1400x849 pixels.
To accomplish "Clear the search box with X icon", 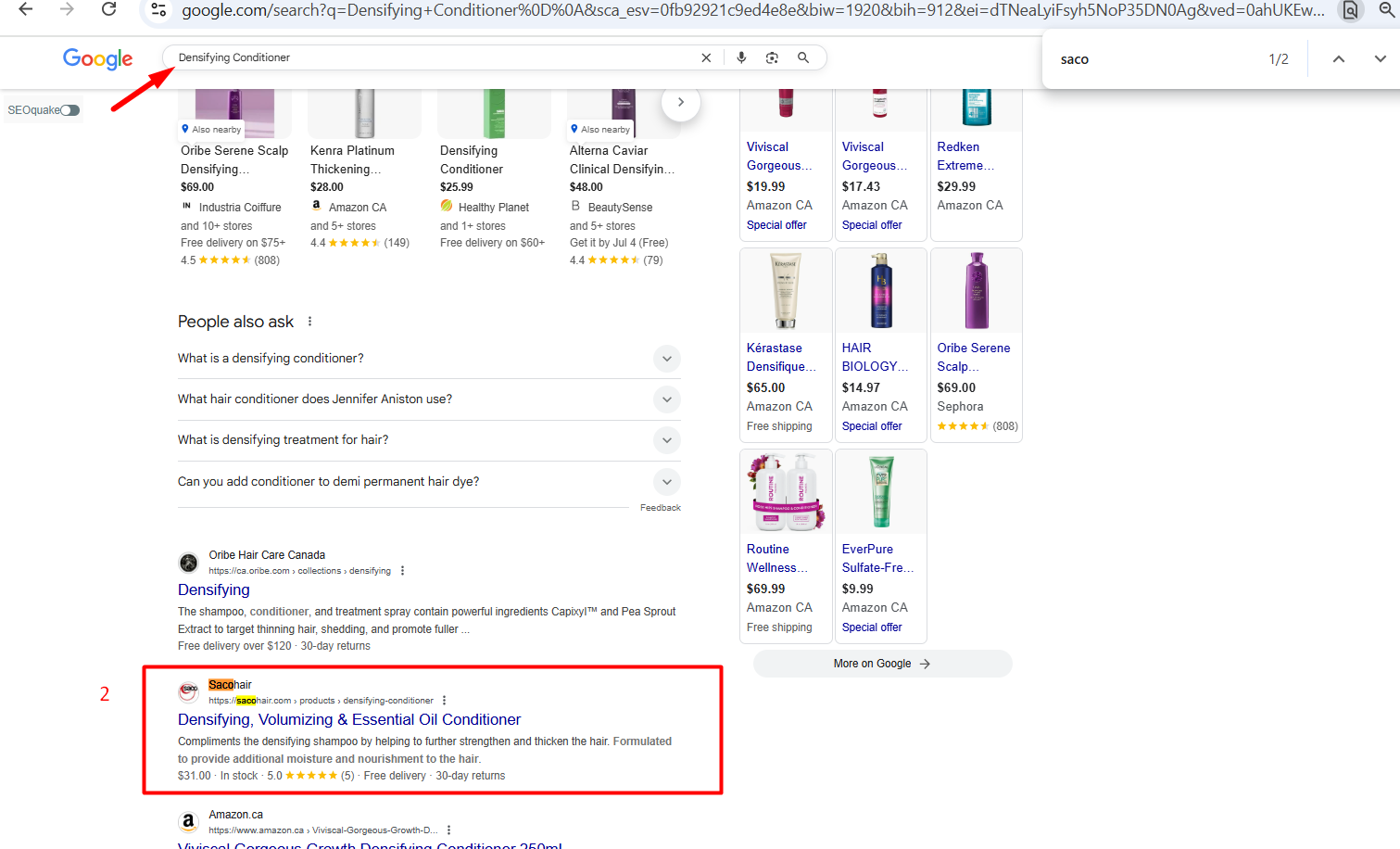I will tap(706, 57).
